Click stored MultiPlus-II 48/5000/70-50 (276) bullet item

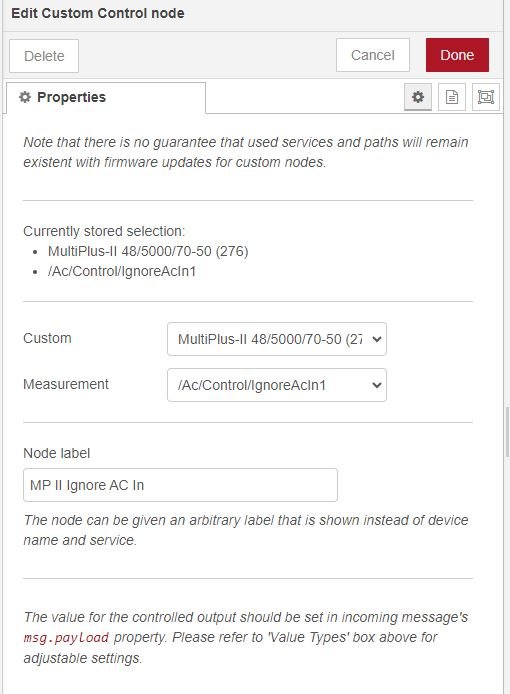tap(148, 251)
